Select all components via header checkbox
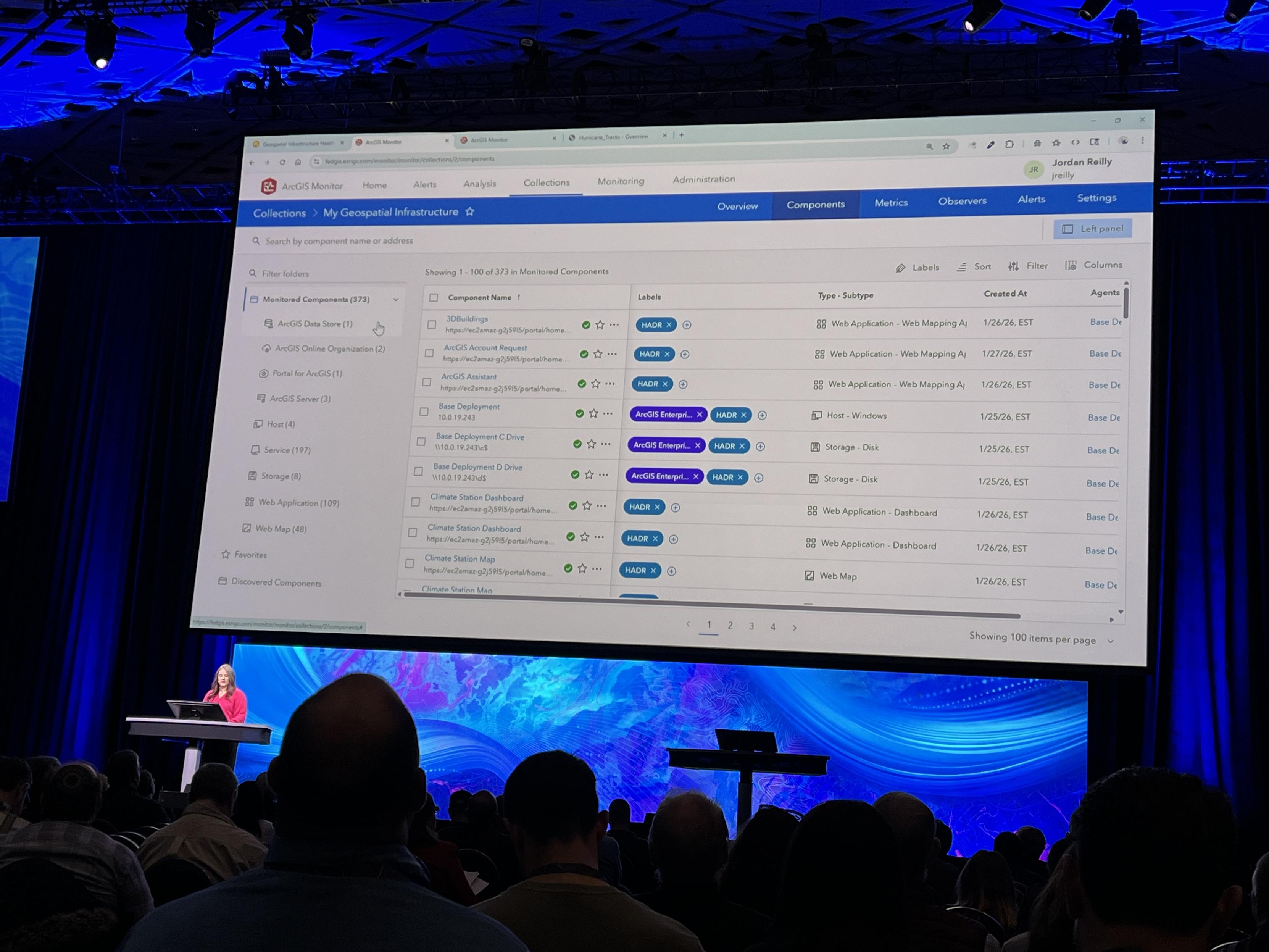This screenshot has height=952, width=1269. (x=434, y=297)
